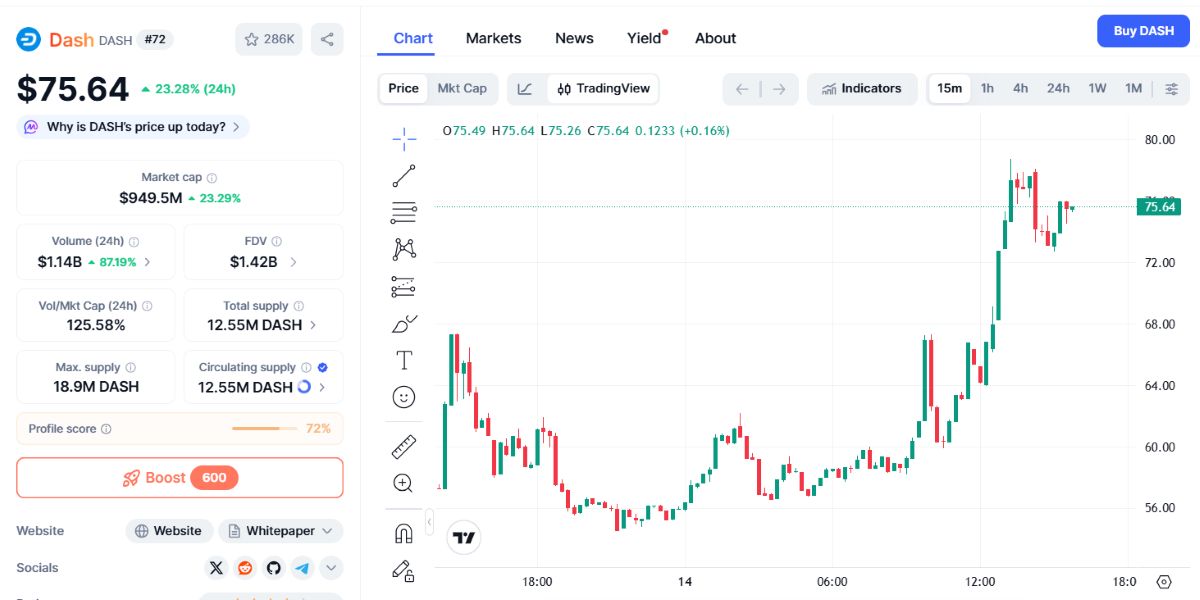
Task: Open the XABCD pattern tool
Action: coord(403,248)
